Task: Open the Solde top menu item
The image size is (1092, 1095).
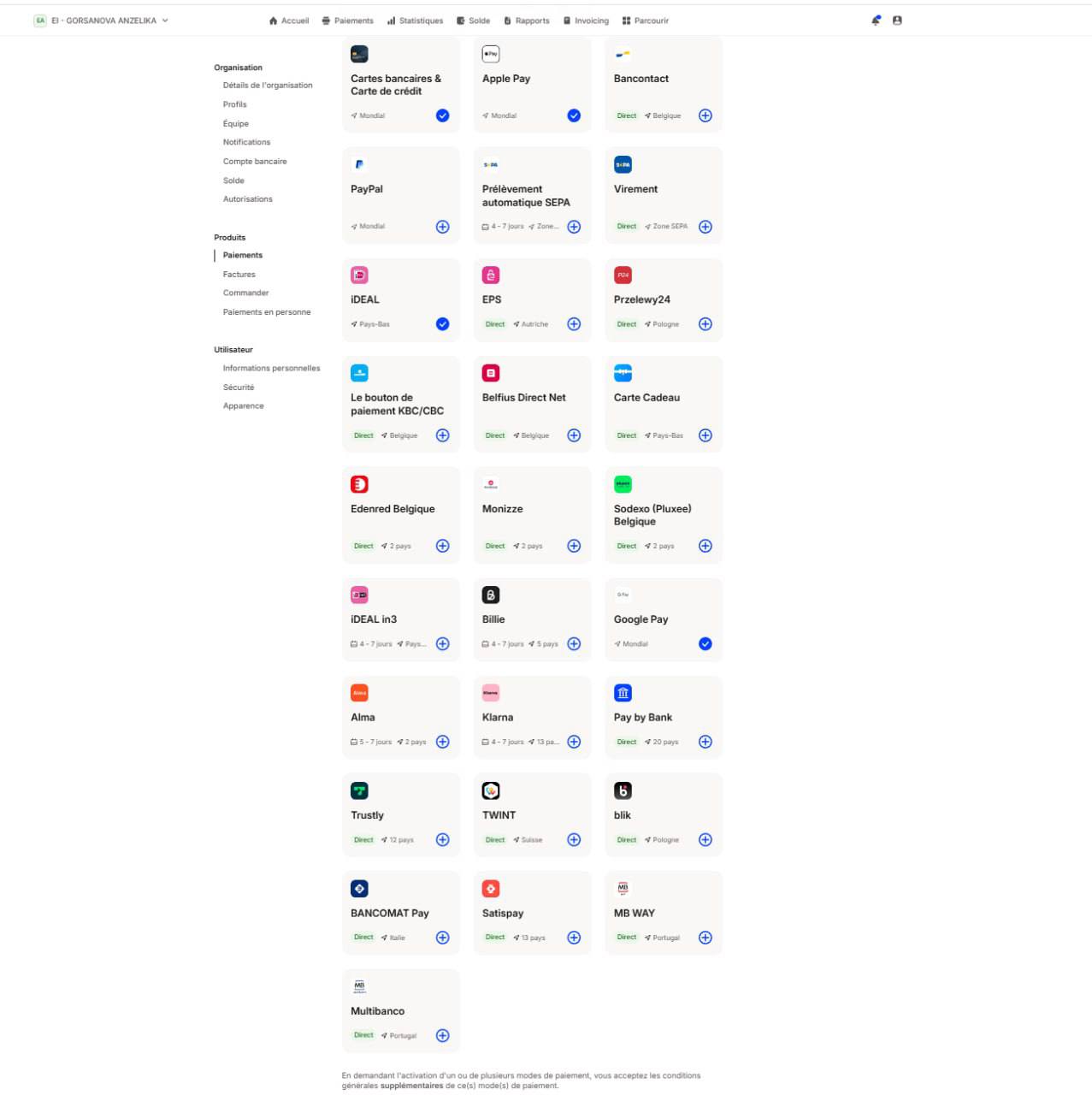Action: (473, 21)
